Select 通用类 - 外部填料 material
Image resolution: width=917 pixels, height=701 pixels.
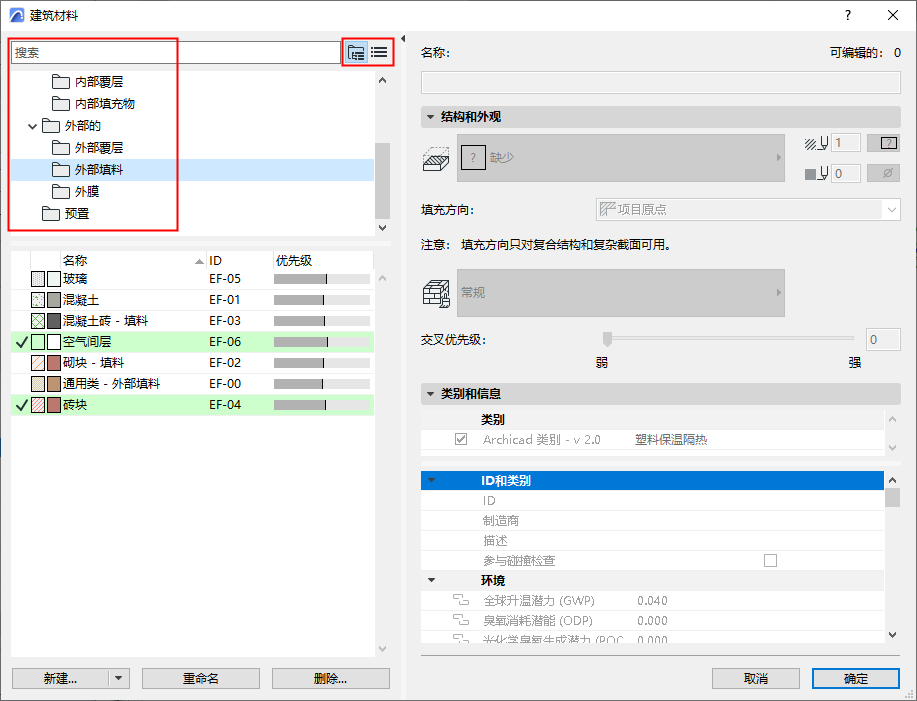[x=192, y=384]
